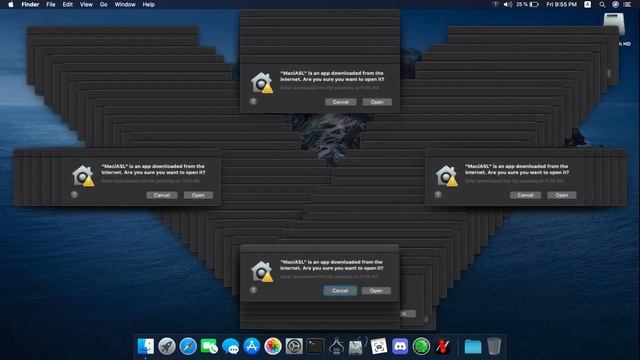The width and height of the screenshot is (640, 360).
Task: Open the Help menu
Action: click(149, 4)
